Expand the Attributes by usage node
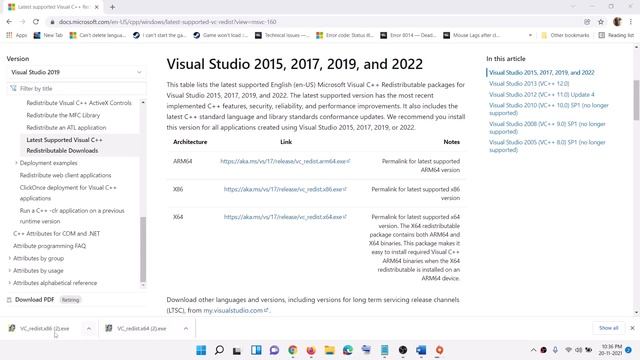The image size is (640, 360). tap(10, 271)
